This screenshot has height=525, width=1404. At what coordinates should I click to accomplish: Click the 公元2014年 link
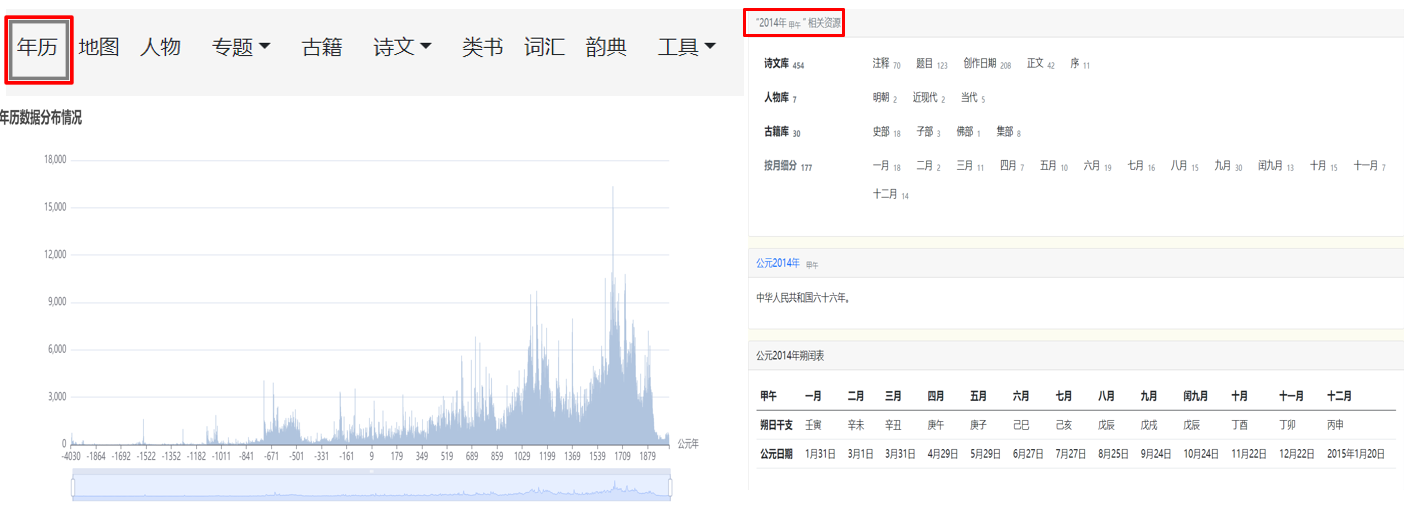(x=778, y=263)
